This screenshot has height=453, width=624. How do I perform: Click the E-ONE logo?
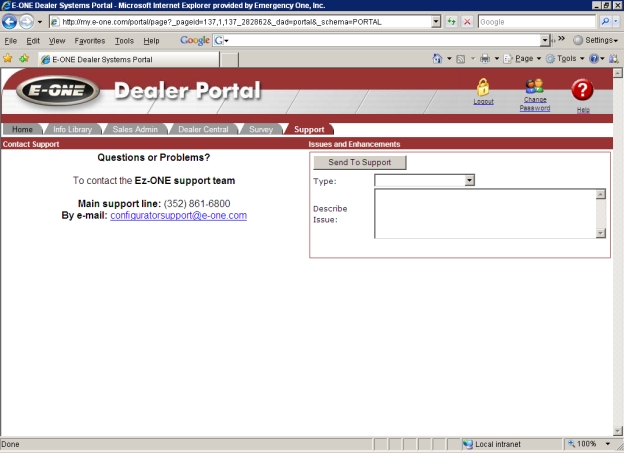tap(57, 90)
